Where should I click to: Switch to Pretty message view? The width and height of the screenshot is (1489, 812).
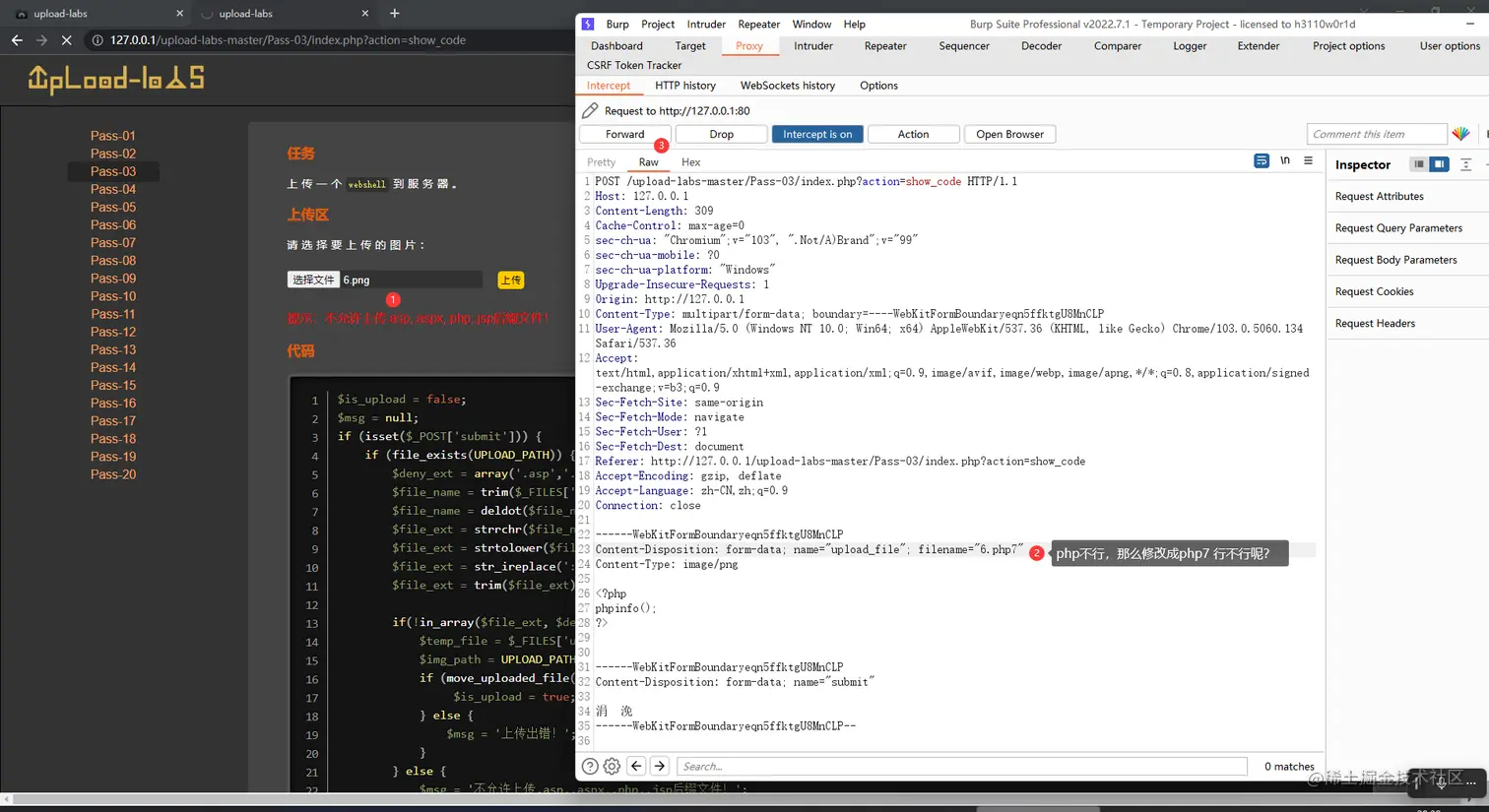point(601,162)
